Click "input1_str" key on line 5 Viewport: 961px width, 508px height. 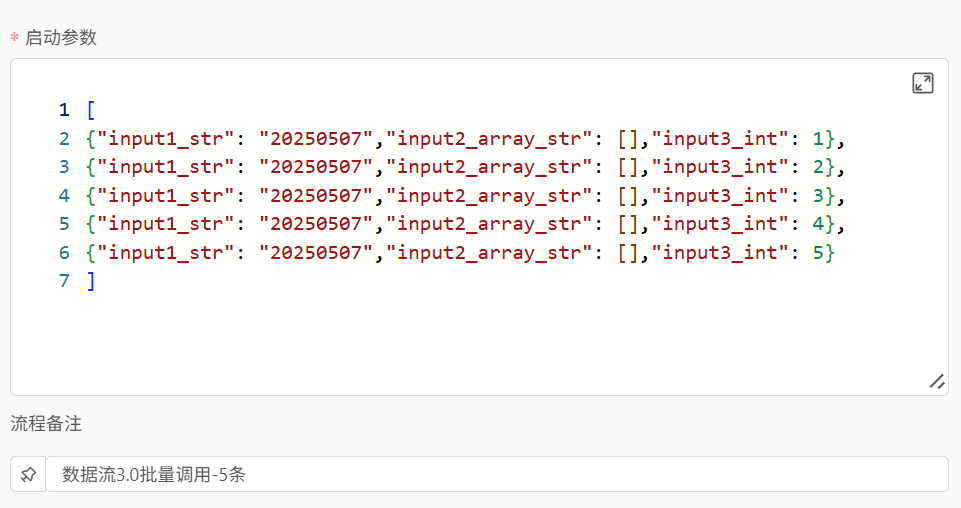(x=165, y=224)
